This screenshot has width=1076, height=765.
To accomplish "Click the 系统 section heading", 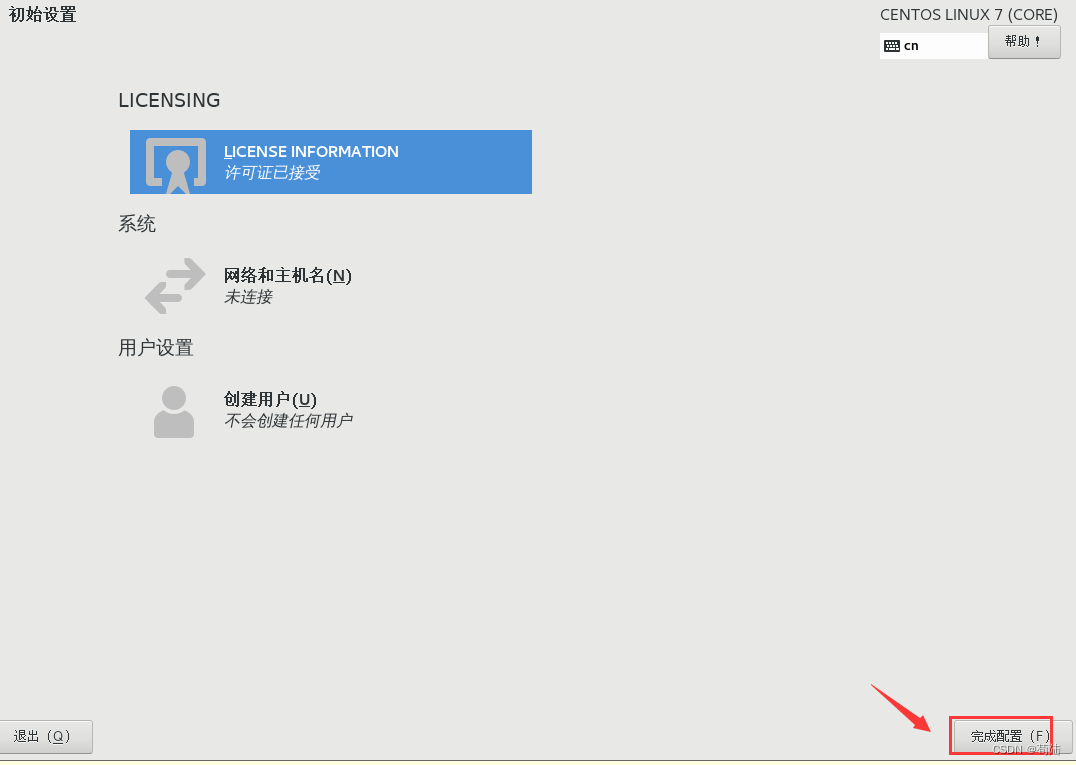I will (x=137, y=224).
